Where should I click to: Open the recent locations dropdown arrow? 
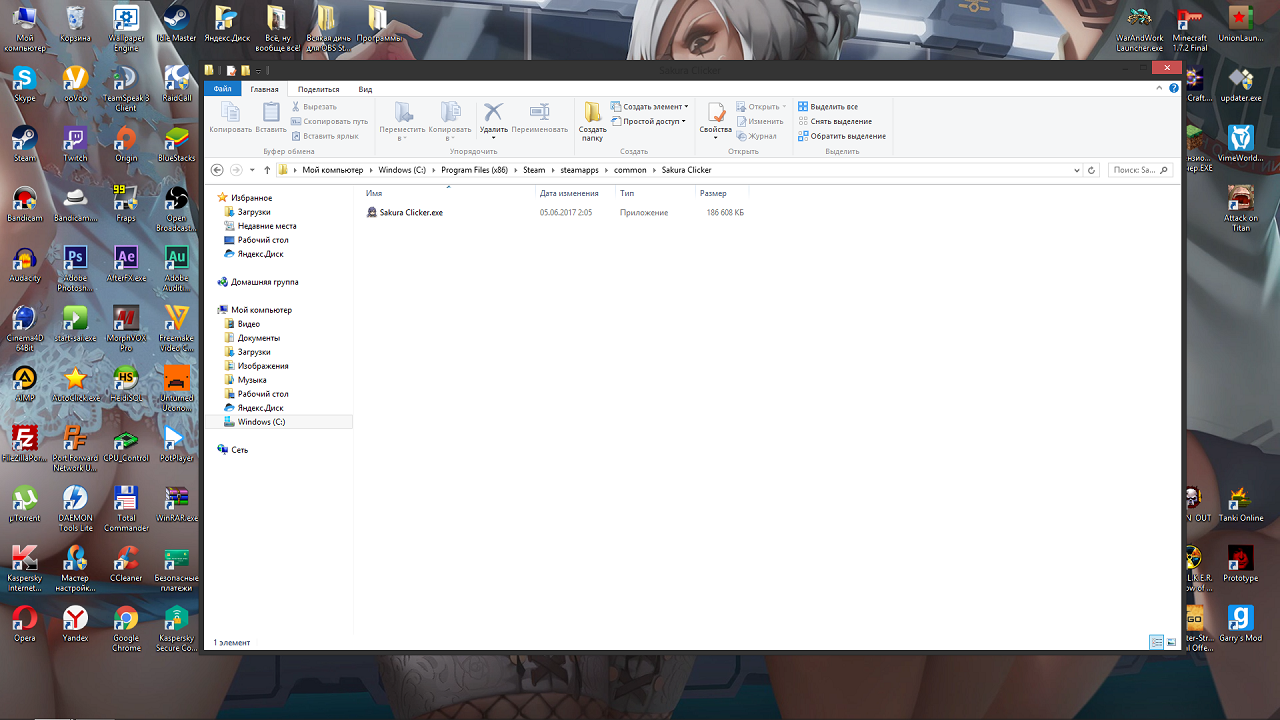pyautogui.click(x=252, y=170)
